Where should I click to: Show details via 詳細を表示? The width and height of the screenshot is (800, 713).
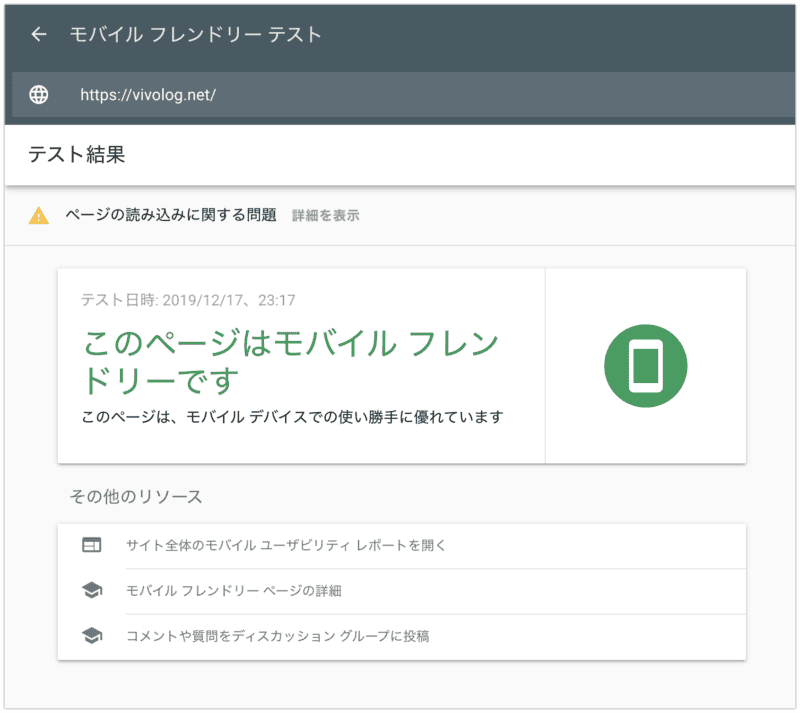tap(325, 215)
